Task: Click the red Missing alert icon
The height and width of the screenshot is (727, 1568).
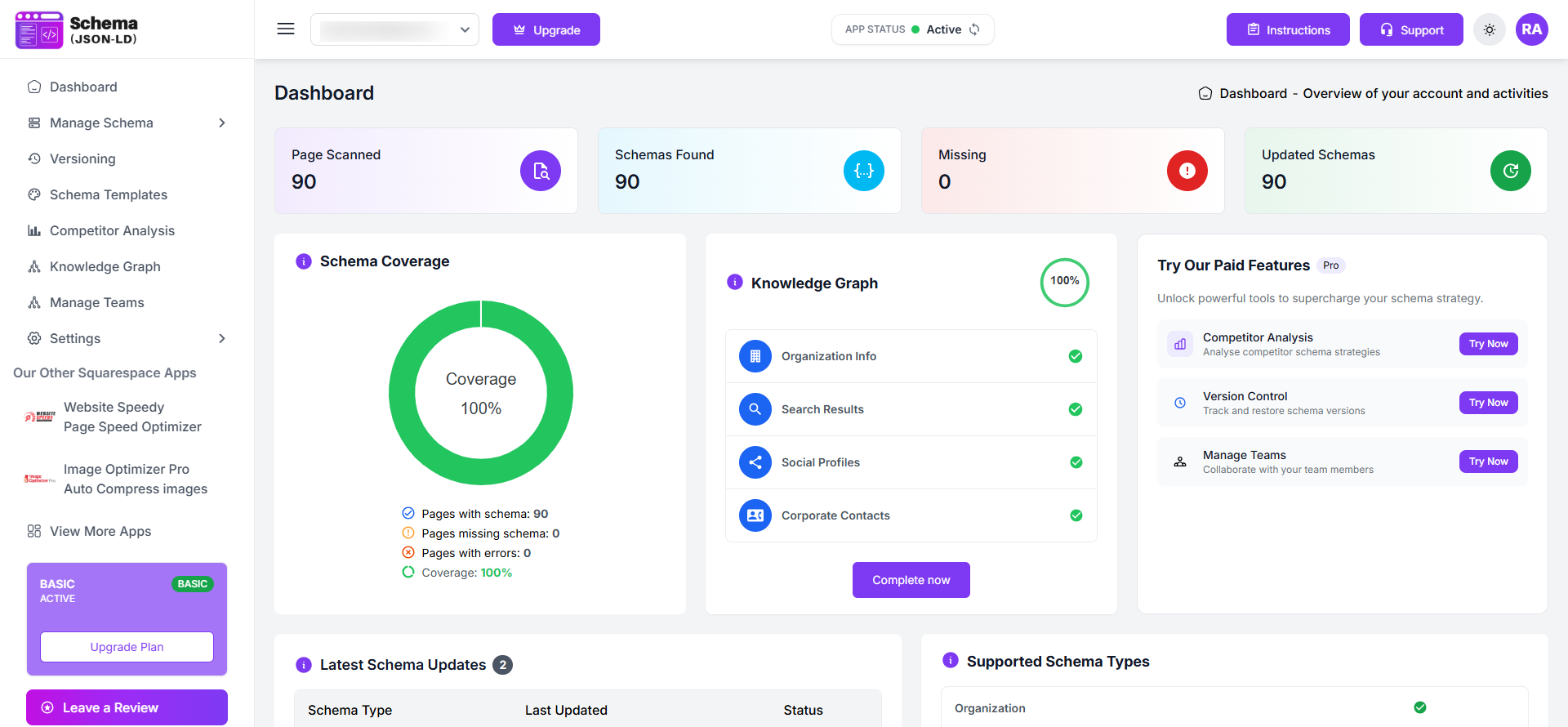Action: point(1187,171)
